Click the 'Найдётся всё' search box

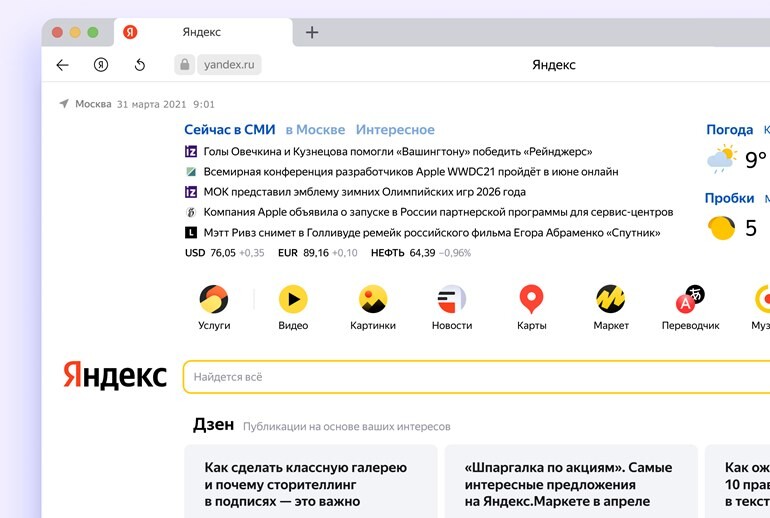[470, 377]
